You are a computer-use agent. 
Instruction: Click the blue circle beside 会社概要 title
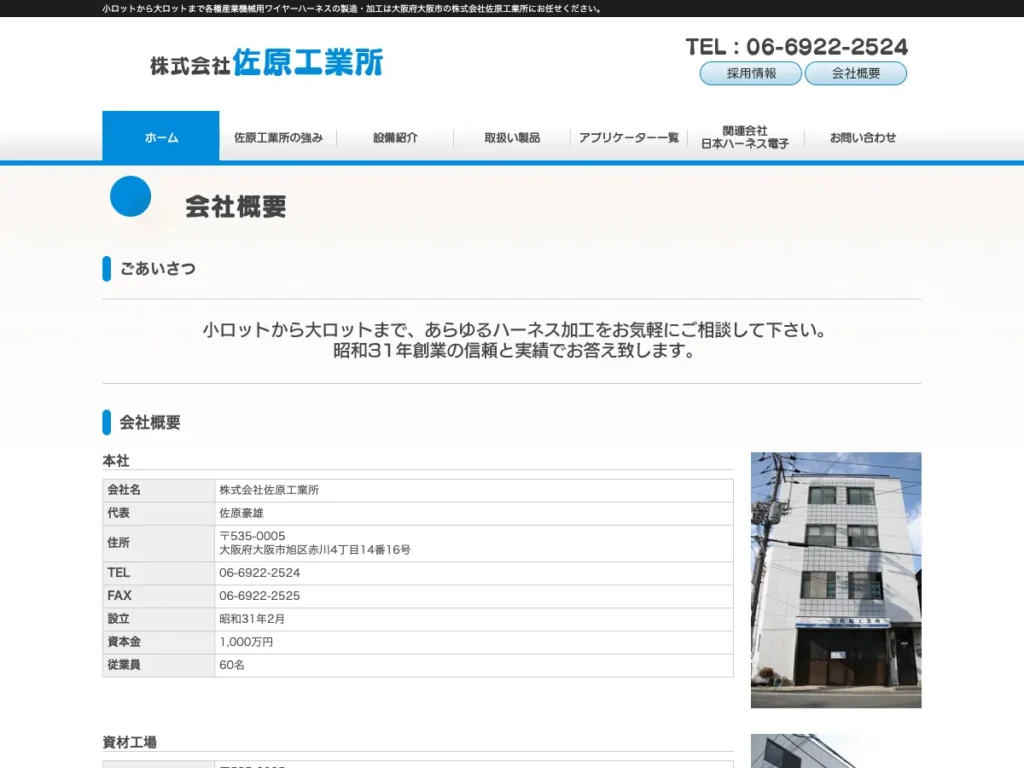tap(131, 196)
